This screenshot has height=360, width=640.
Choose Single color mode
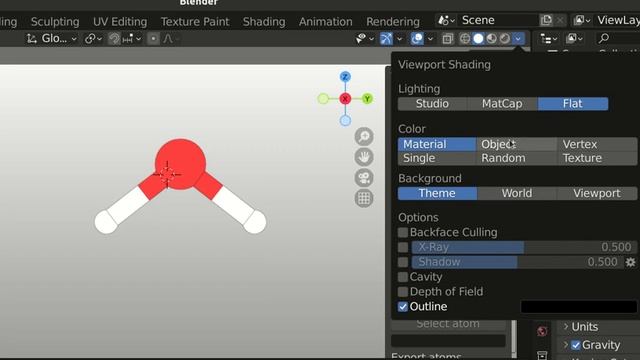pyautogui.click(x=437, y=158)
